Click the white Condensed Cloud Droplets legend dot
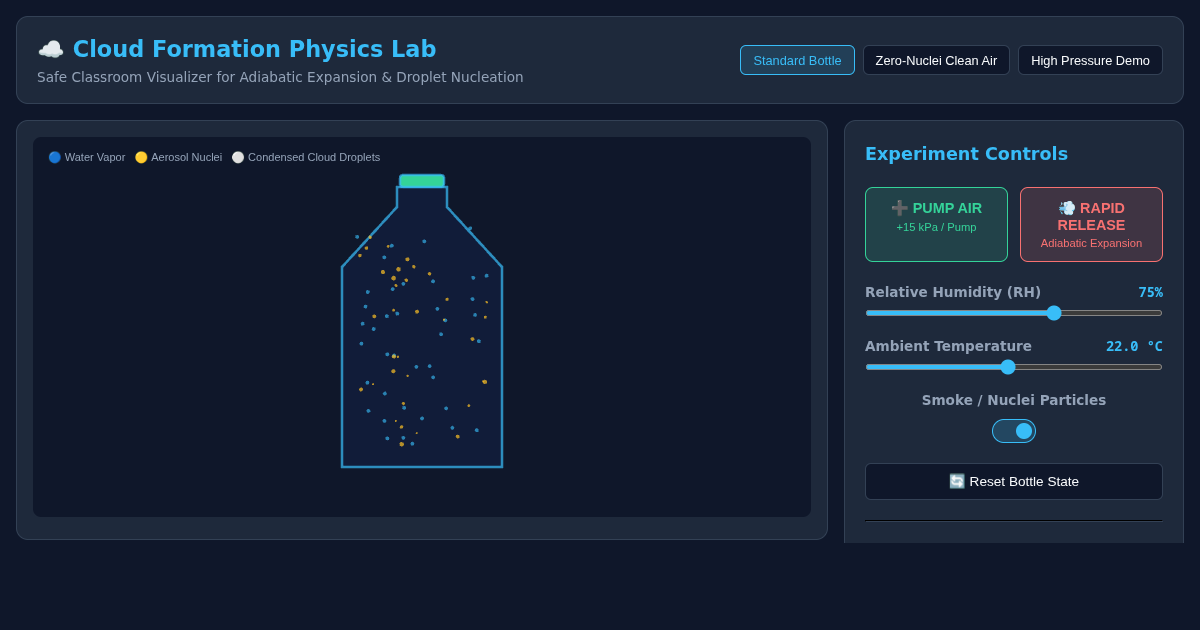1200x630 pixels. (x=238, y=157)
